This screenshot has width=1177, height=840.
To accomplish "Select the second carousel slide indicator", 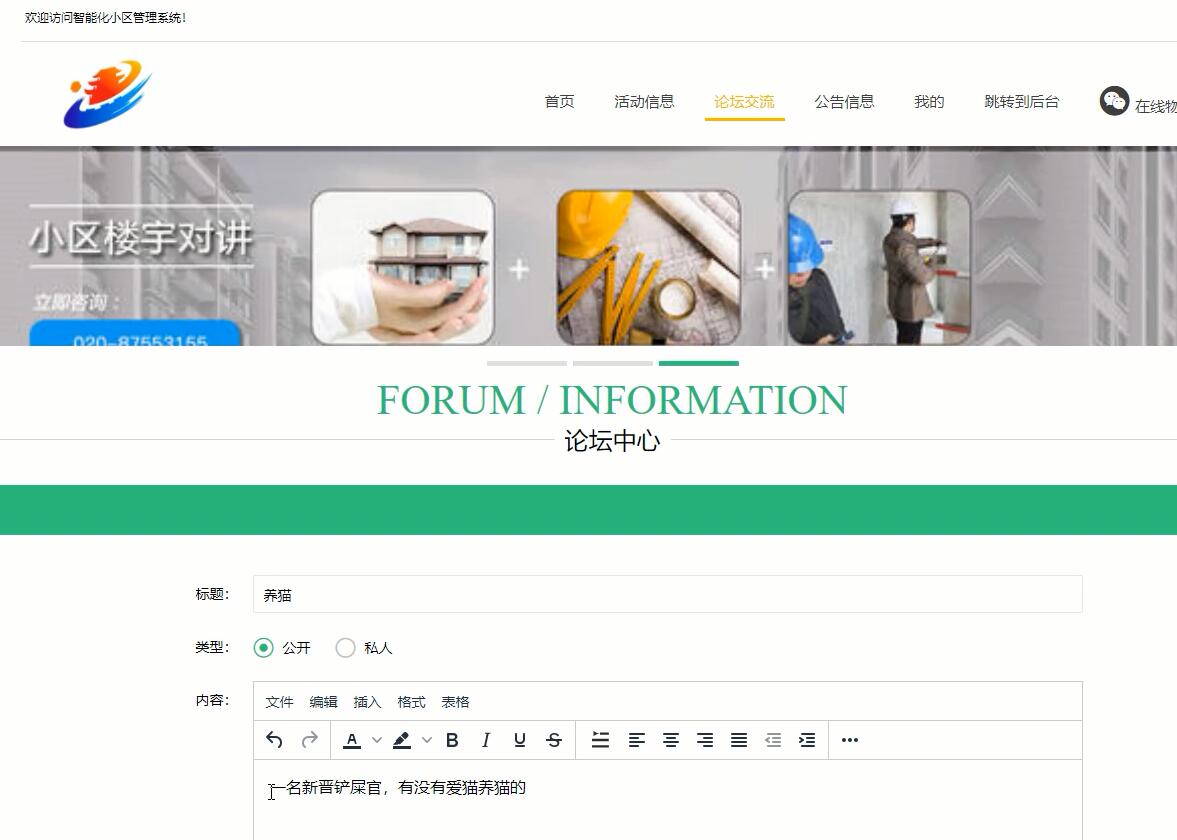I will pos(613,363).
